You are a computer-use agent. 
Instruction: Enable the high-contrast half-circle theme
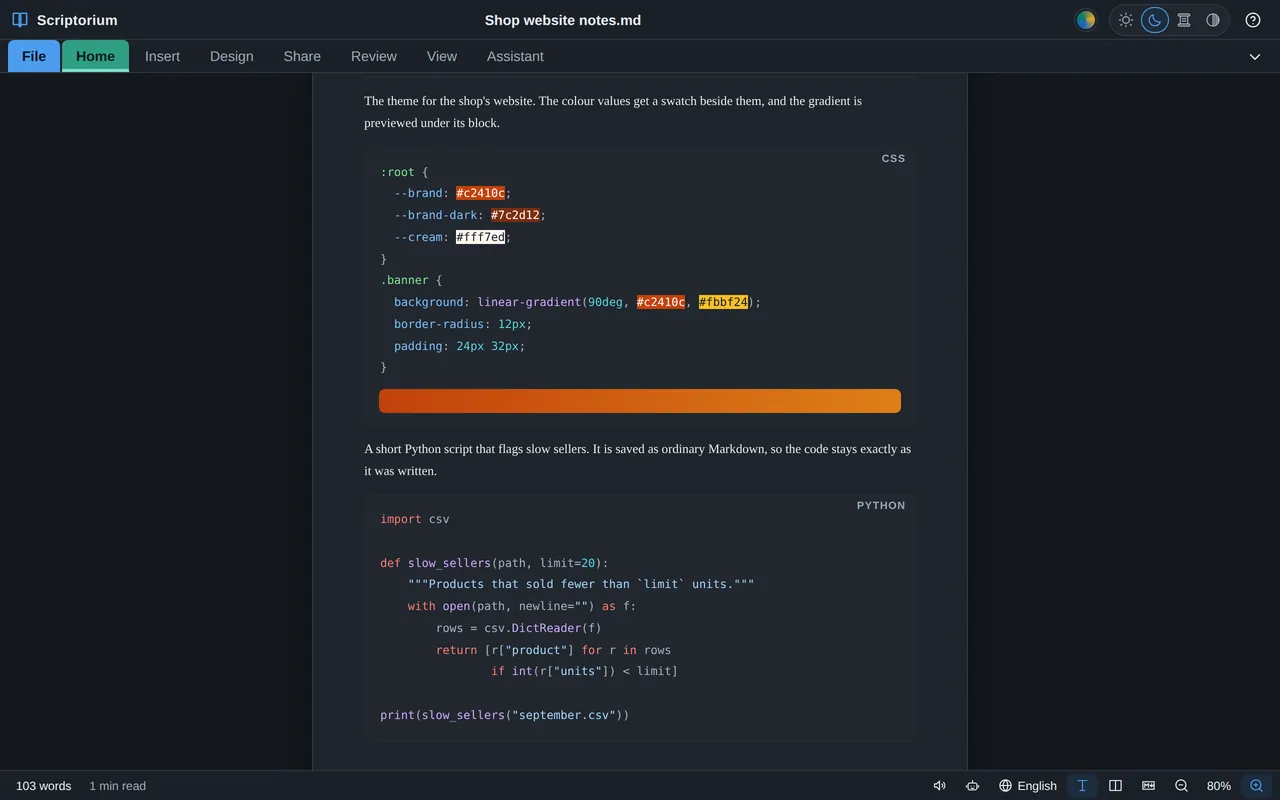coord(1213,20)
